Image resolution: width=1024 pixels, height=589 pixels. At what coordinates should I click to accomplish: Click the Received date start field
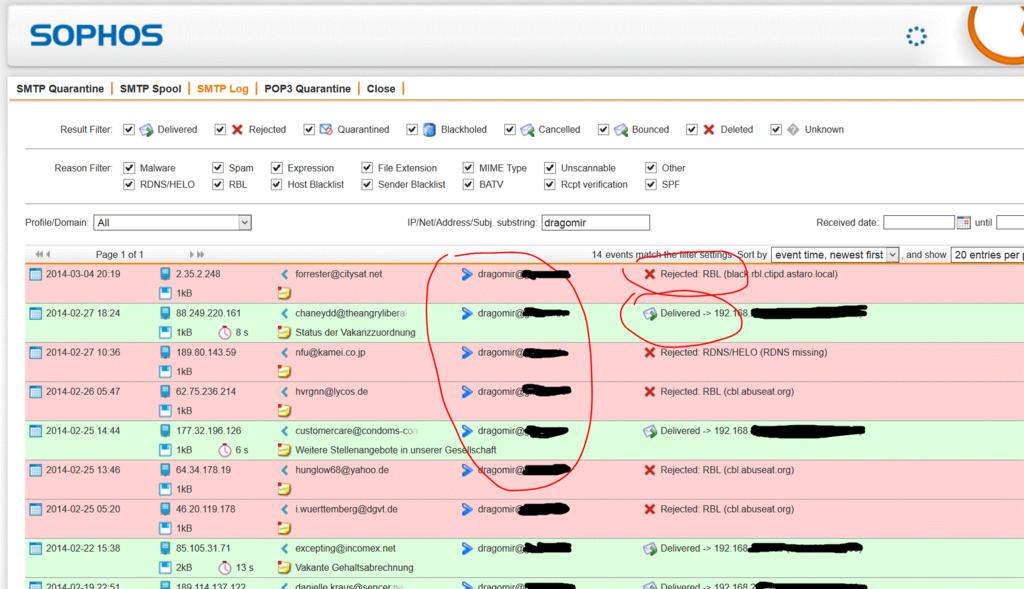tap(919, 223)
